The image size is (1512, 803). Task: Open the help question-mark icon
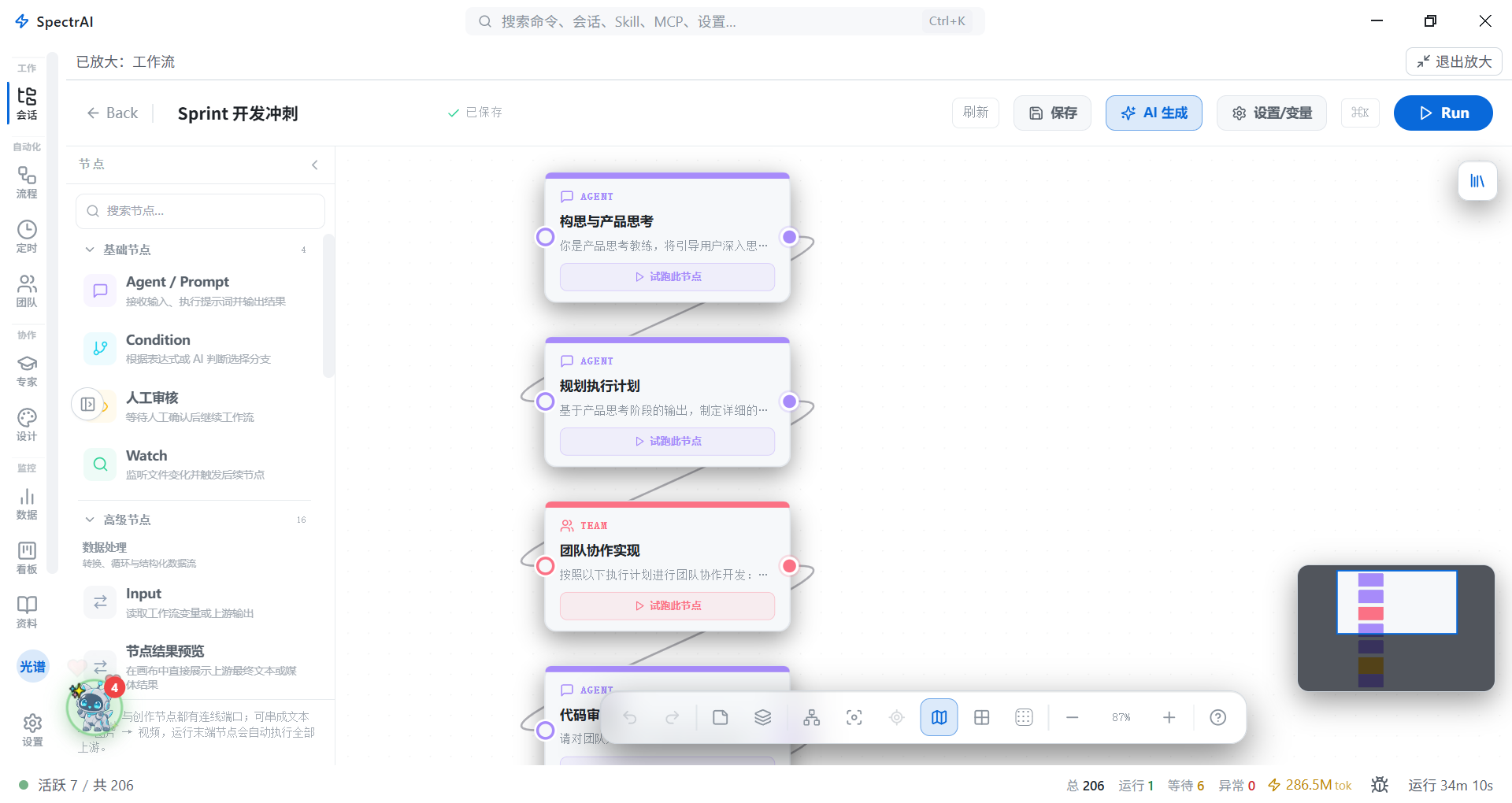[x=1218, y=717]
